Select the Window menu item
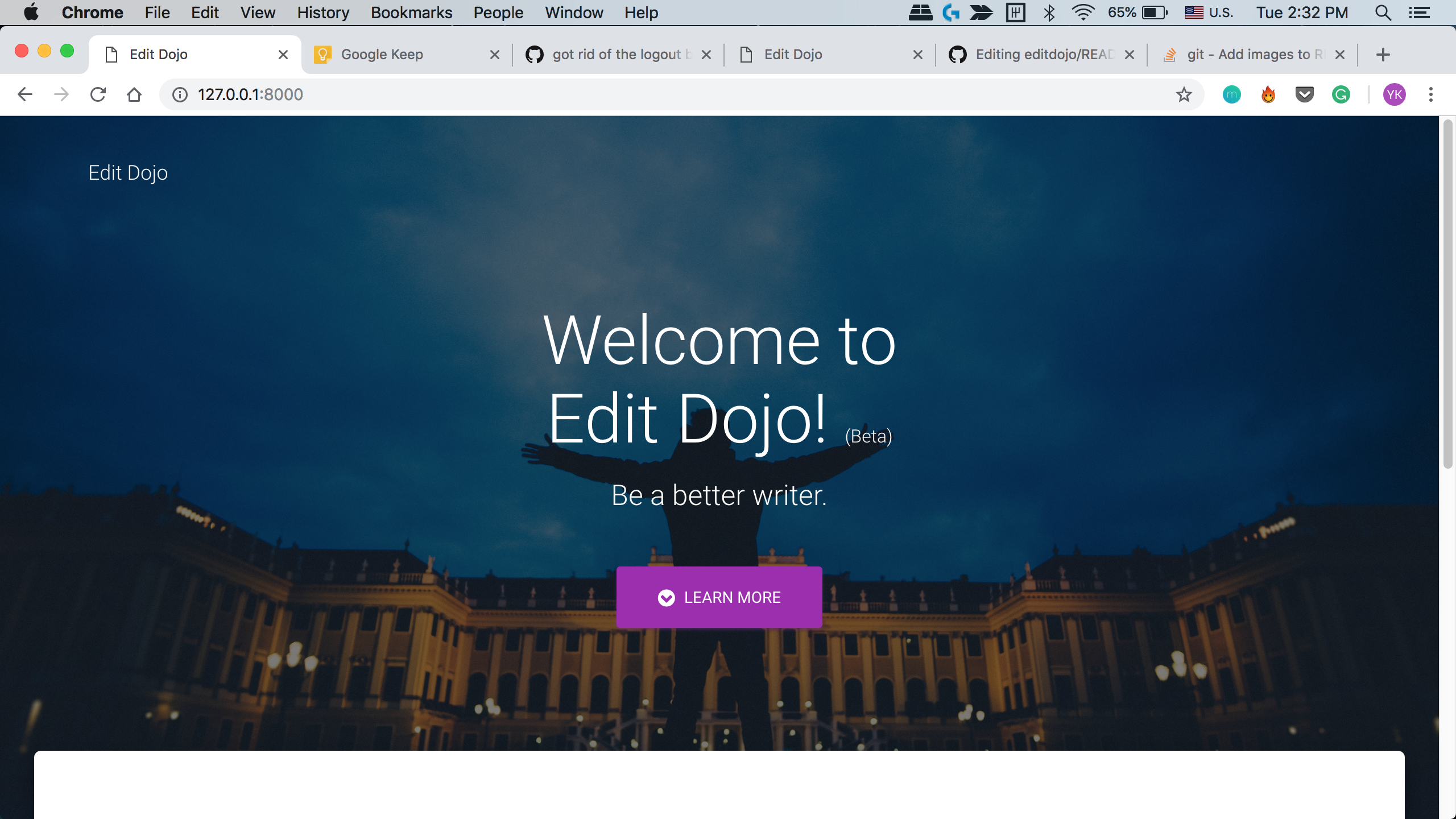The width and height of the screenshot is (1456, 819). [575, 12]
